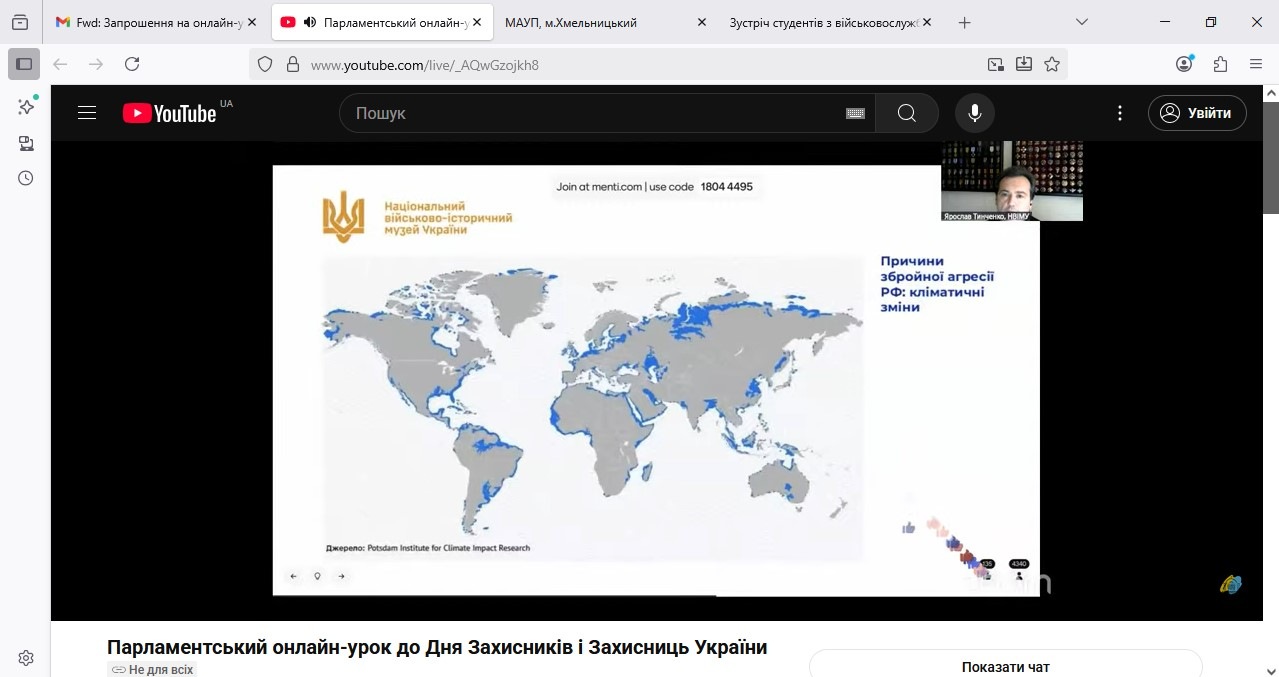1279x677 pixels.
Task: Click the 'Join at menti.com' code text on the slide
Action: point(654,186)
